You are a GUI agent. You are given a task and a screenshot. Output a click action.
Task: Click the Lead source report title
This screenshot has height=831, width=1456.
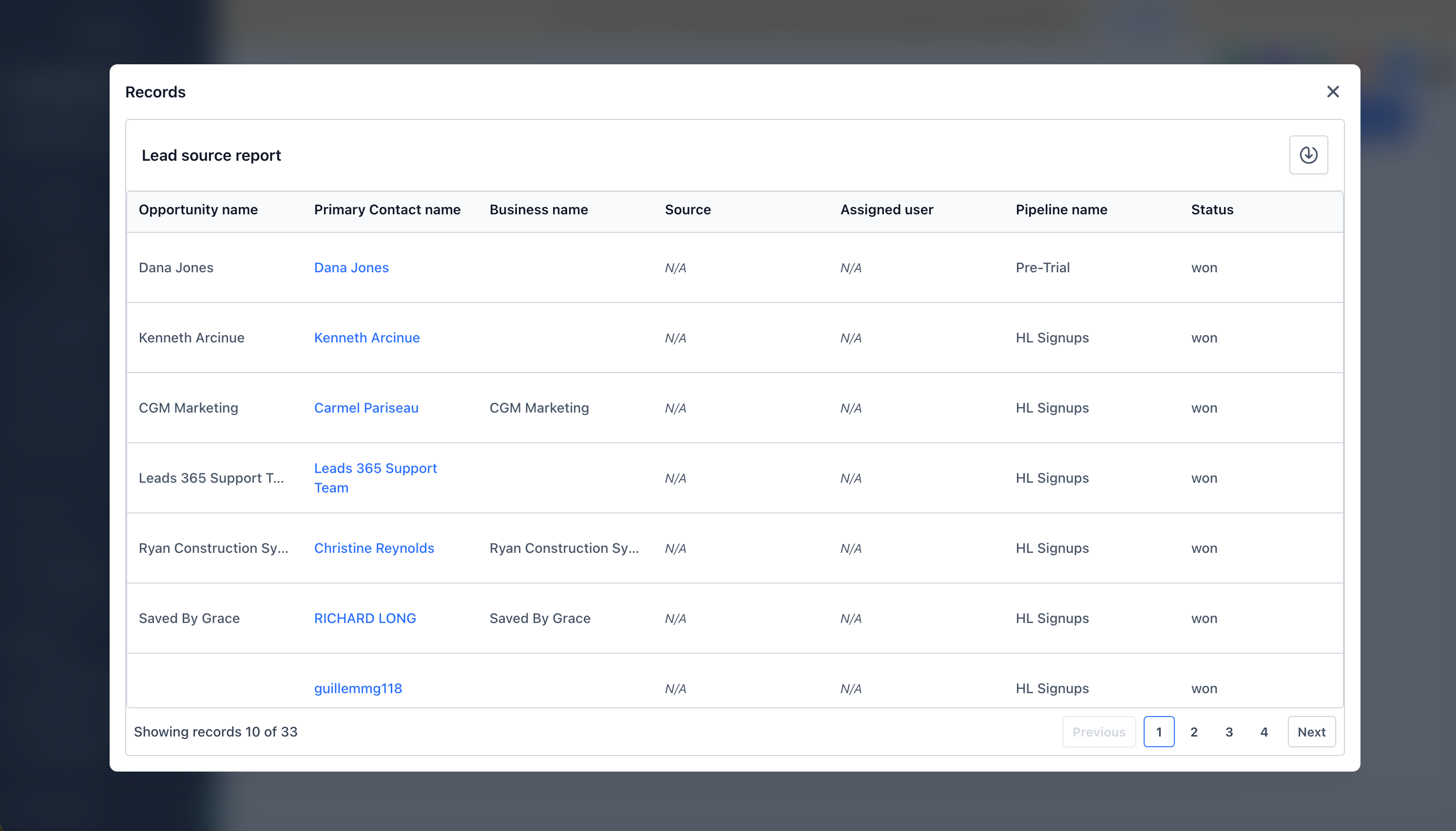tap(211, 155)
